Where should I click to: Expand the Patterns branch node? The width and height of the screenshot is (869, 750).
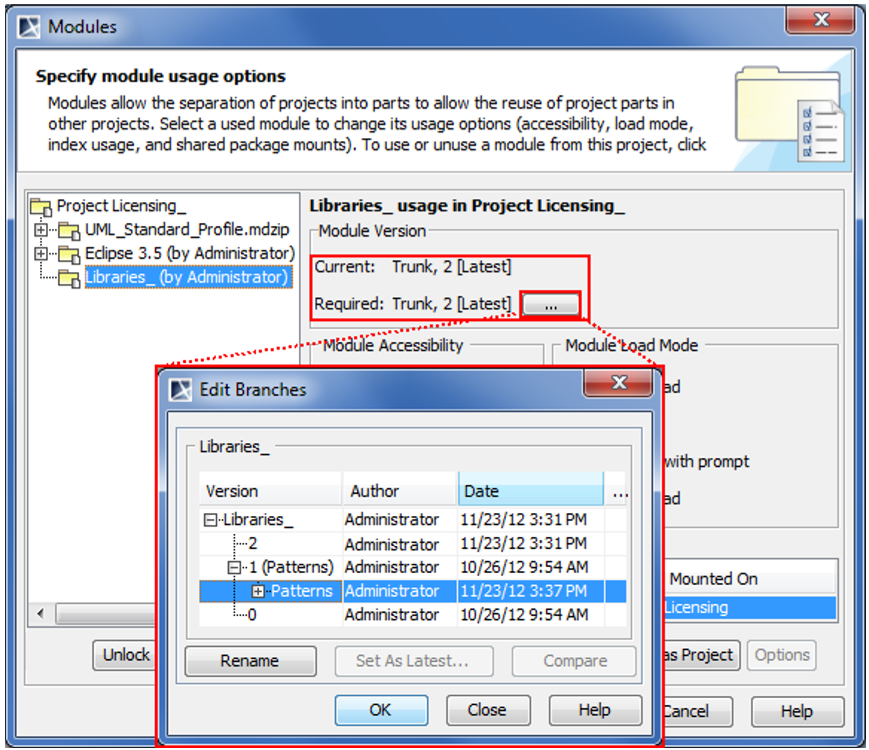(x=258, y=591)
